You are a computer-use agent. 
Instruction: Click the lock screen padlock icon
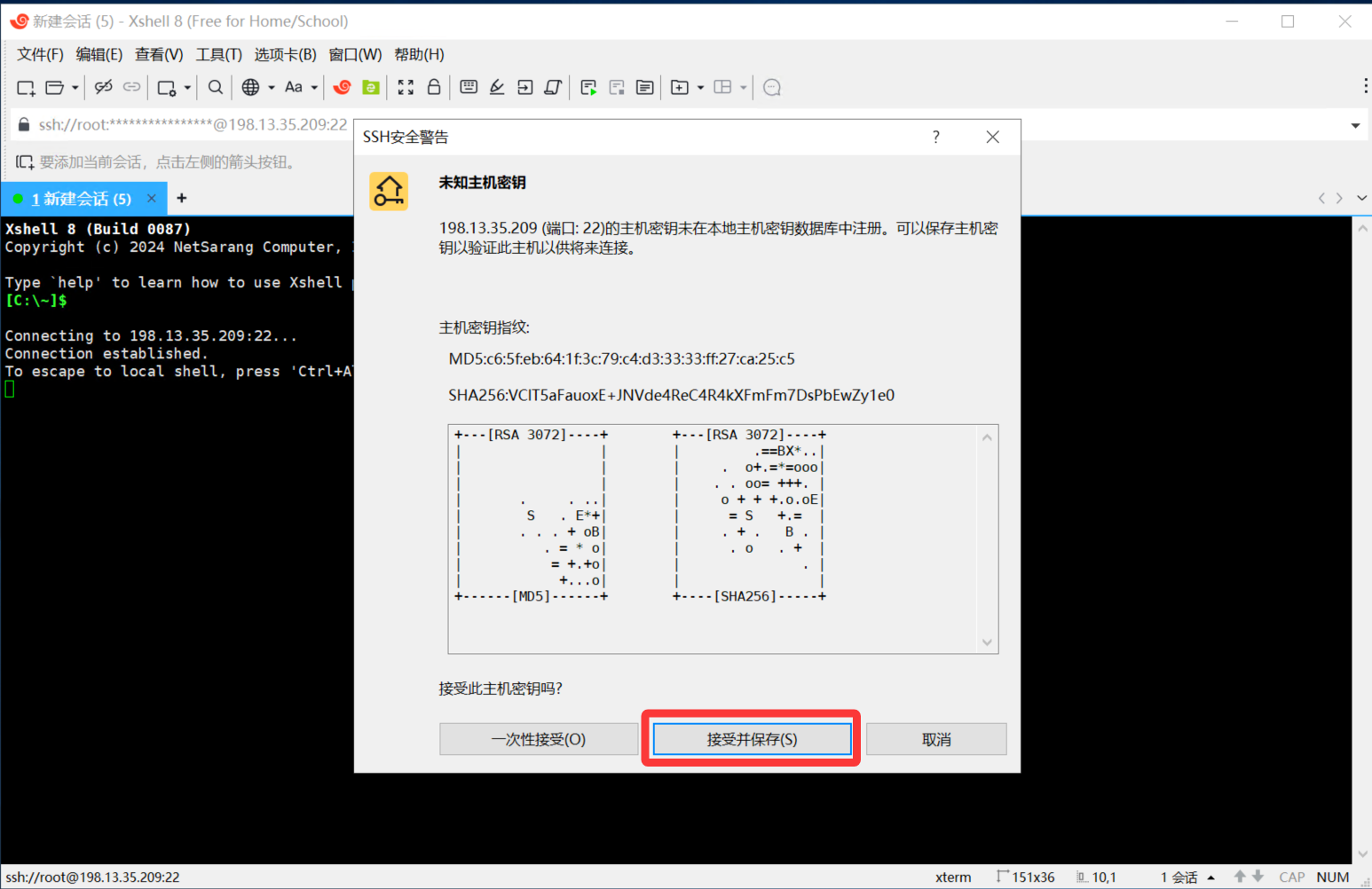434,87
